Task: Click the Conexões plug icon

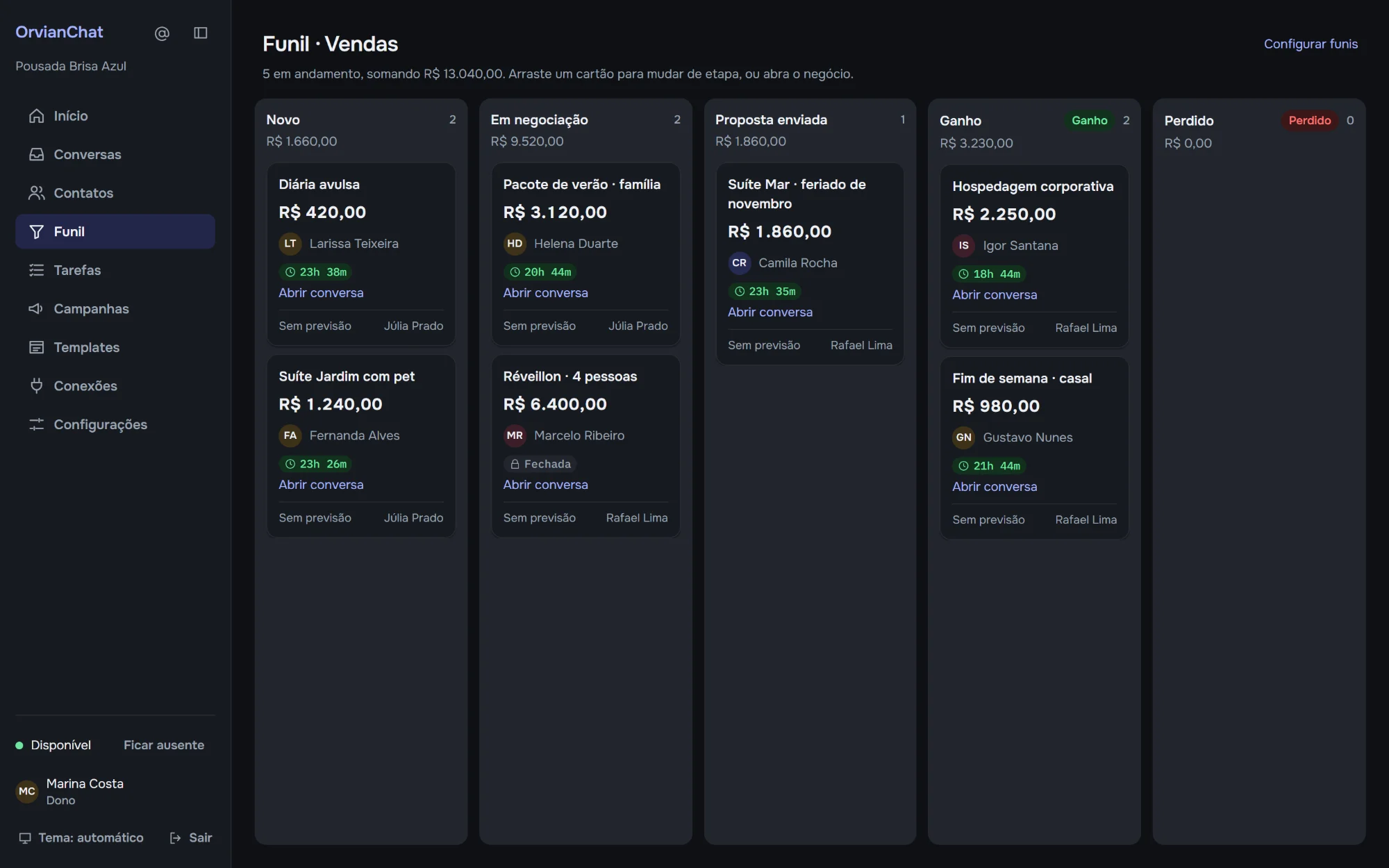Action: click(x=36, y=385)
